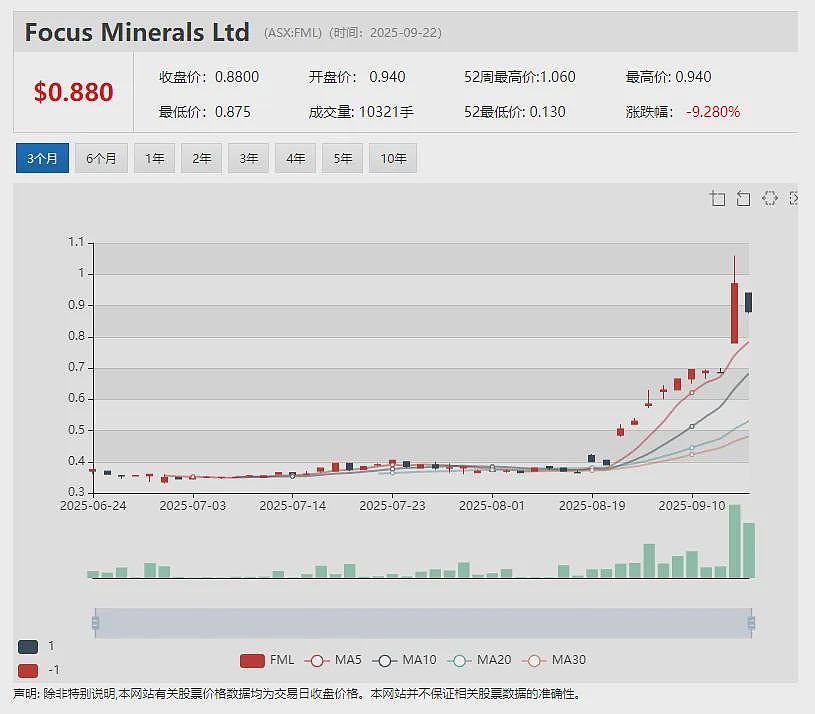Open the 4年 time range view

click(295, 158)
